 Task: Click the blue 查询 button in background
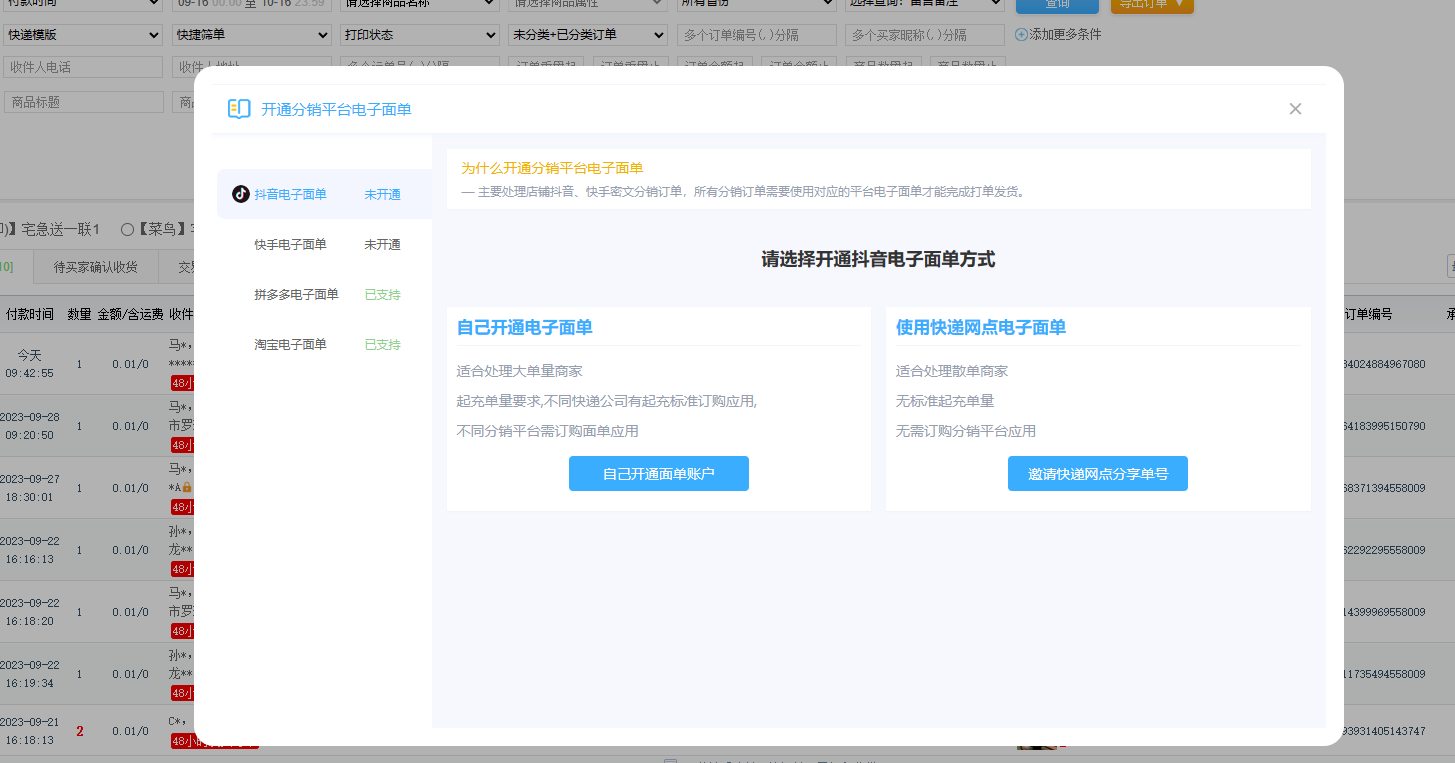tap(1057, 5)
